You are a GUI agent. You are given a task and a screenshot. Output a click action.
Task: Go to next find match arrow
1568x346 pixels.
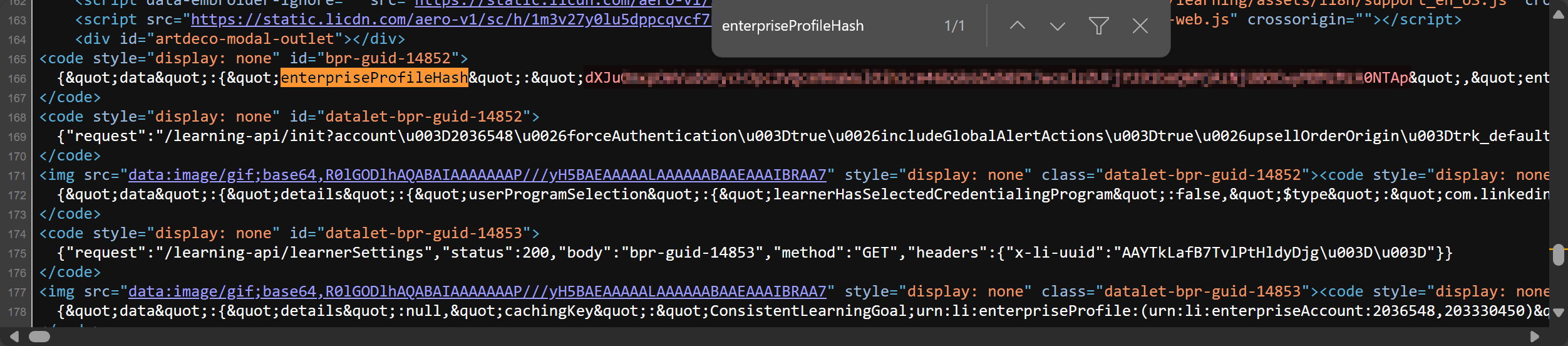click(x=1058, y=26)
